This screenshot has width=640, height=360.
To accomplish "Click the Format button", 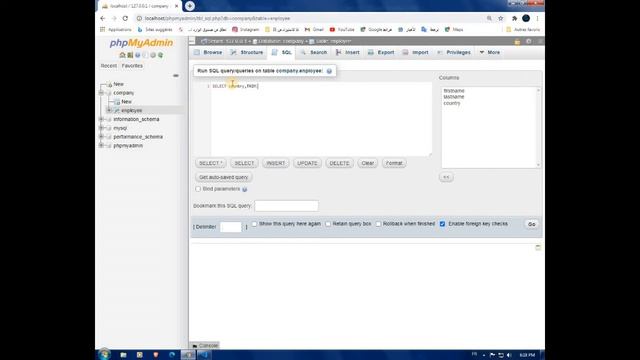I will click(394, 163).
